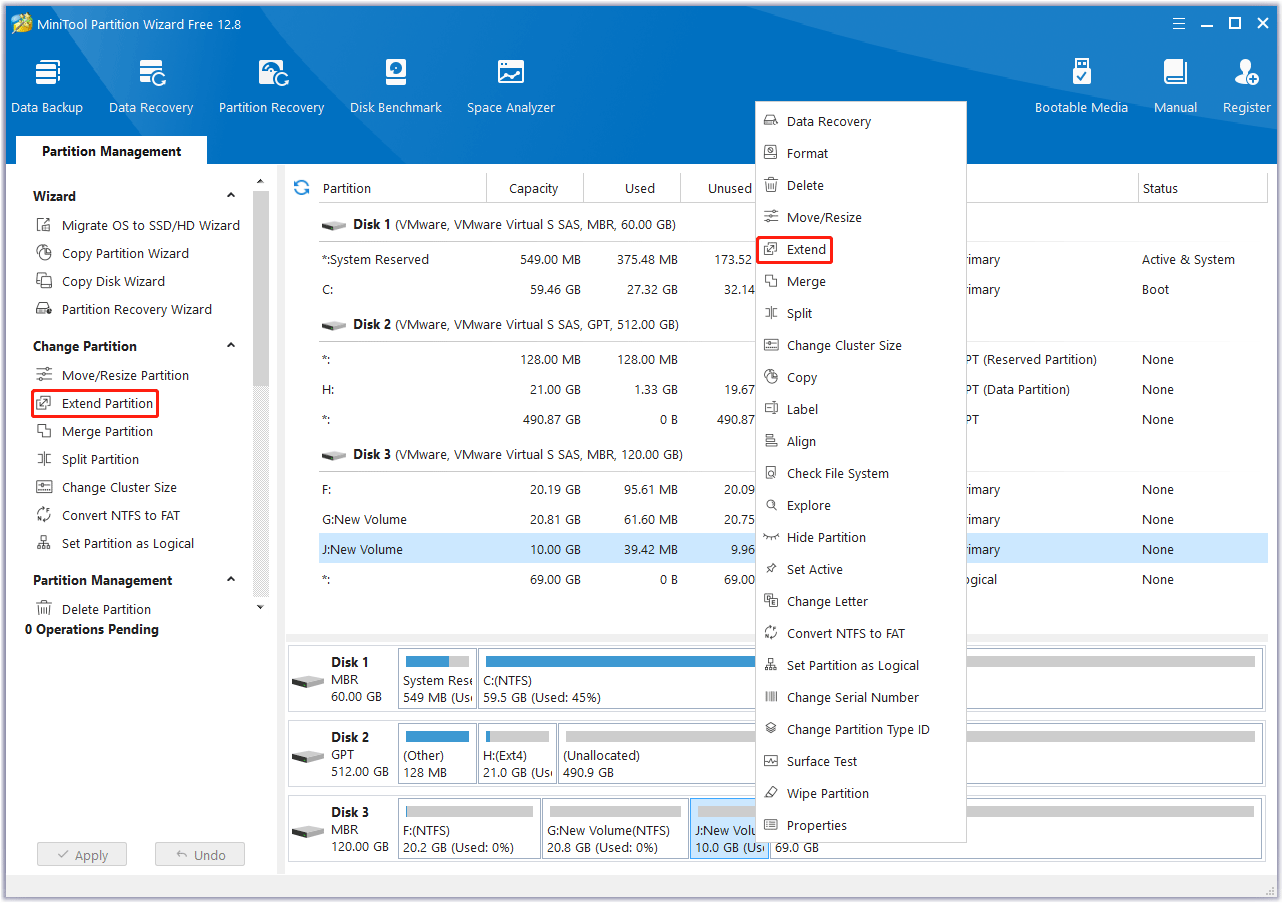Click Move/Resize Partition in the sidebar

coord(112,375)
